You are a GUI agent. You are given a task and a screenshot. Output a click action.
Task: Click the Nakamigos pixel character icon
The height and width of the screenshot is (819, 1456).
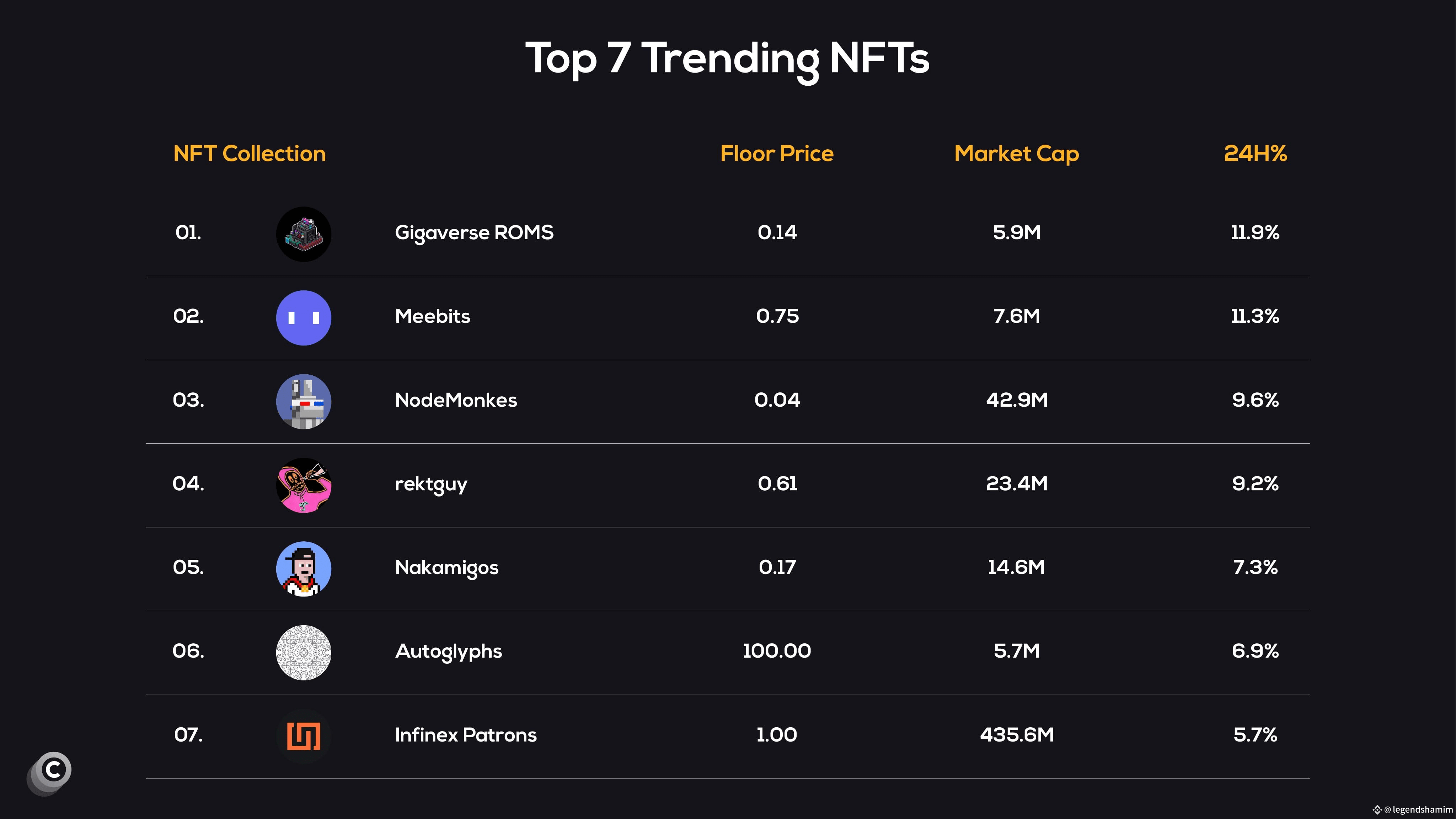pyautogui.click(x=304, y=569)
